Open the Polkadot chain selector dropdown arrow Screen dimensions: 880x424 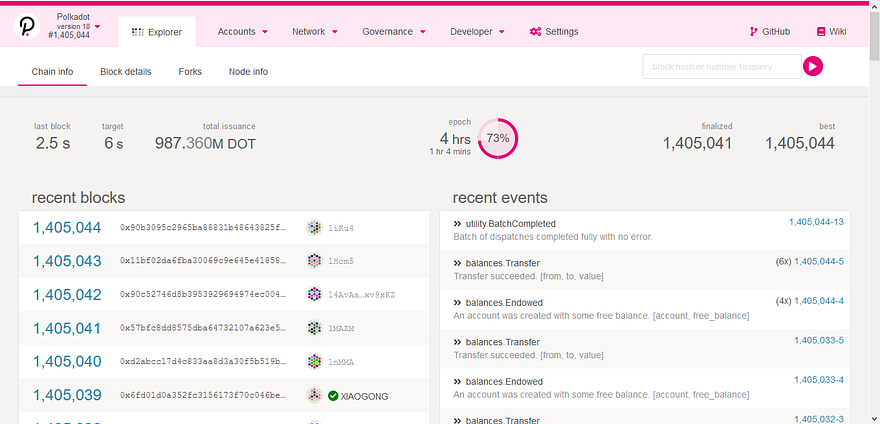pos(97,26)
